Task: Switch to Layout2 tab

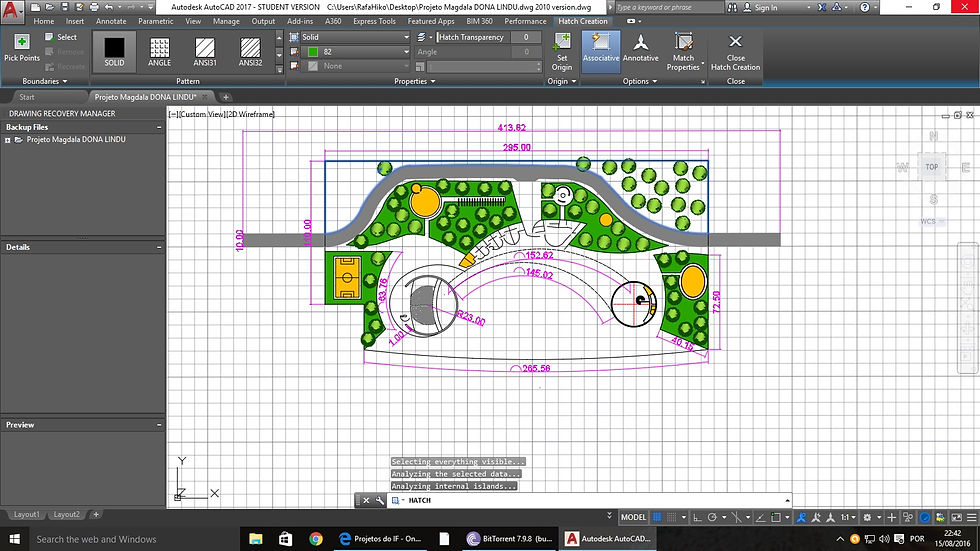Action: pos(66,515)
